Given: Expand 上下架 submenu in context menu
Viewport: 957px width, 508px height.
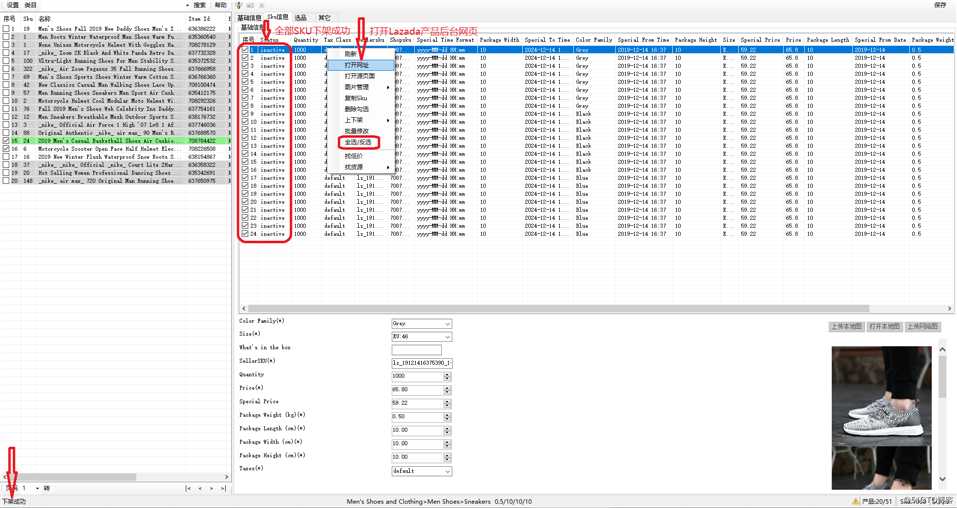Looking at the screenshot, I should 365,121.
